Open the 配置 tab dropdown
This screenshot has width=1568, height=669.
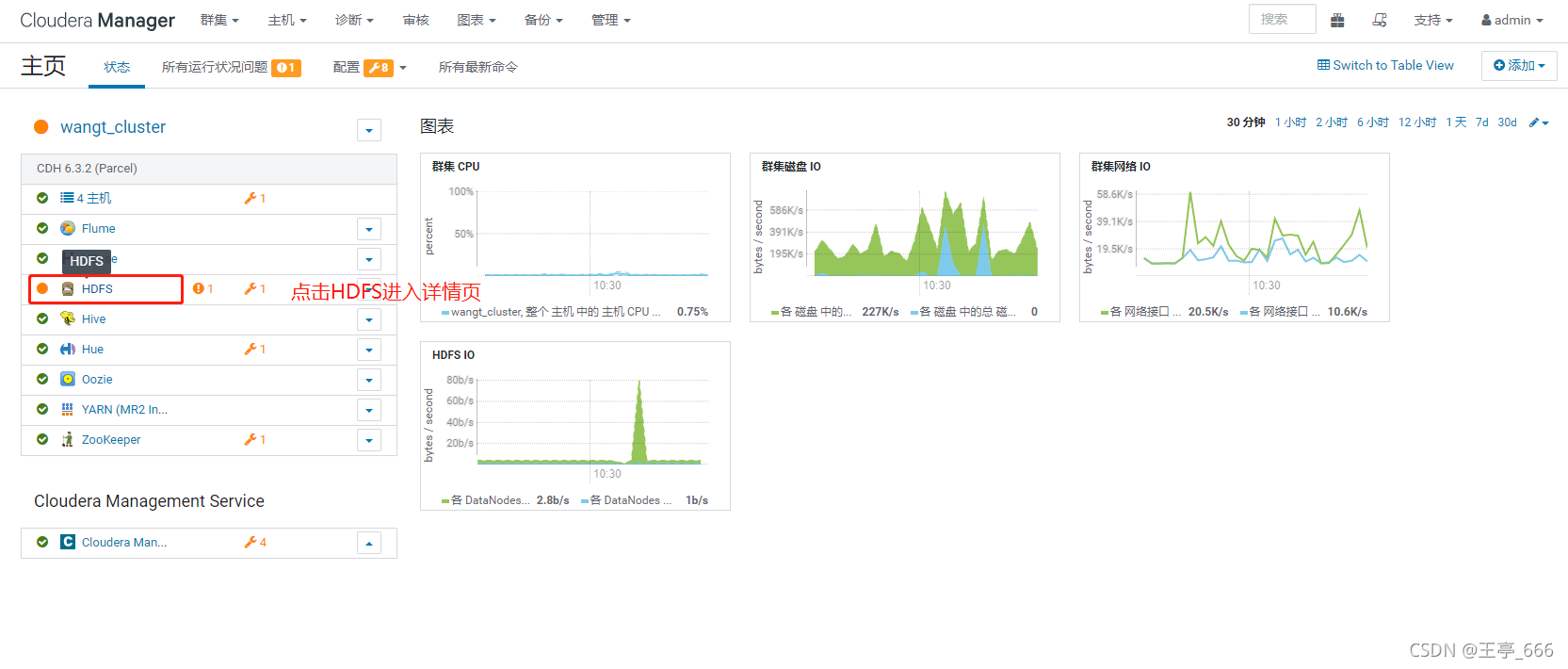click(370, 67)
